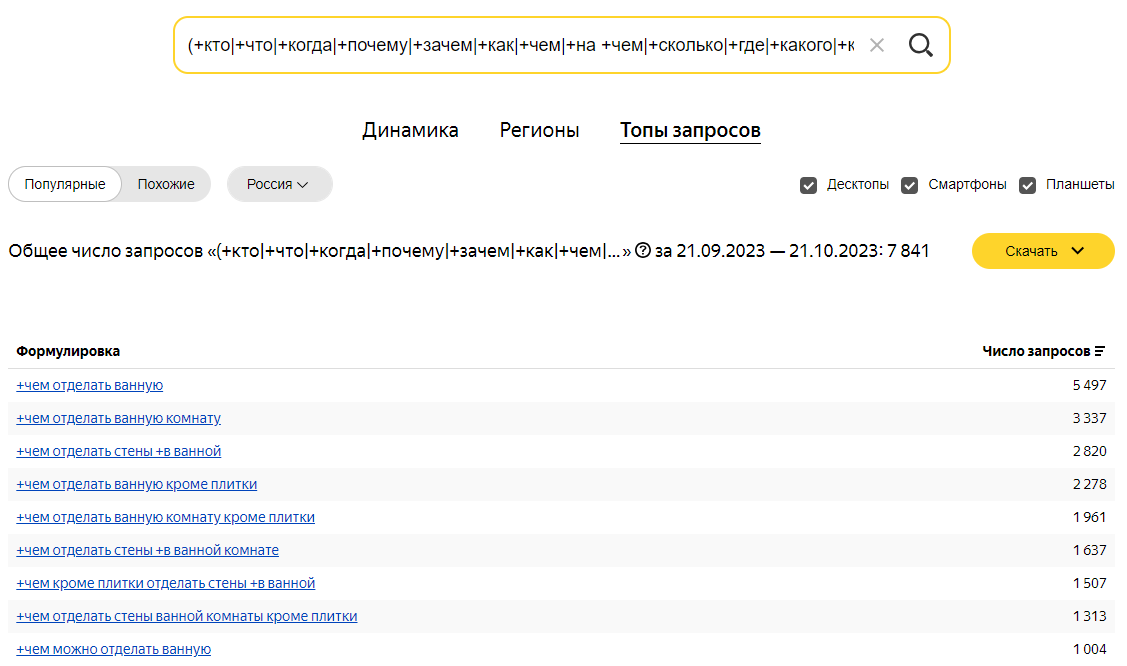Switch to Похожие queries toggle
Viewport: 1127px width, 666px height.
166,184
